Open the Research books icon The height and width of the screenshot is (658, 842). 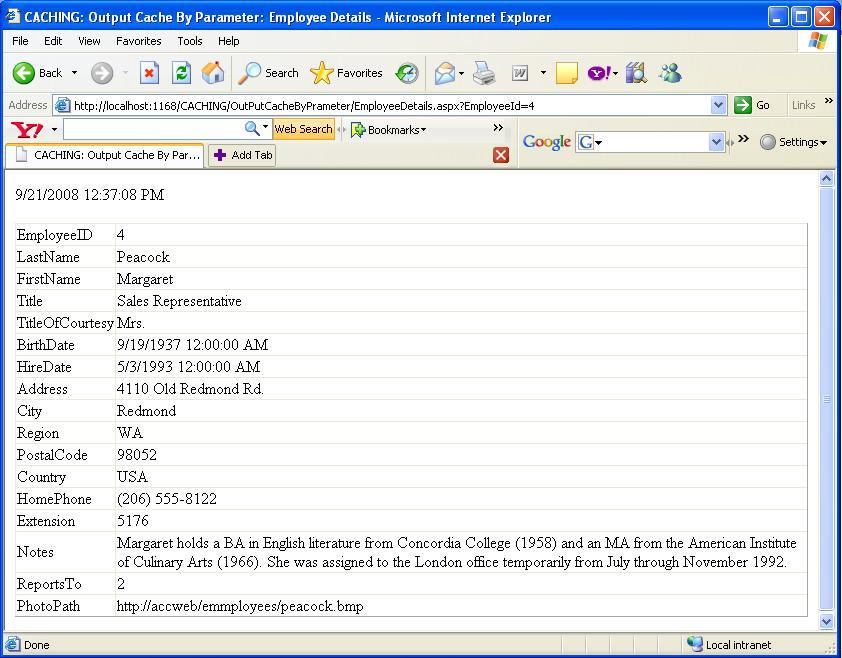636,73
